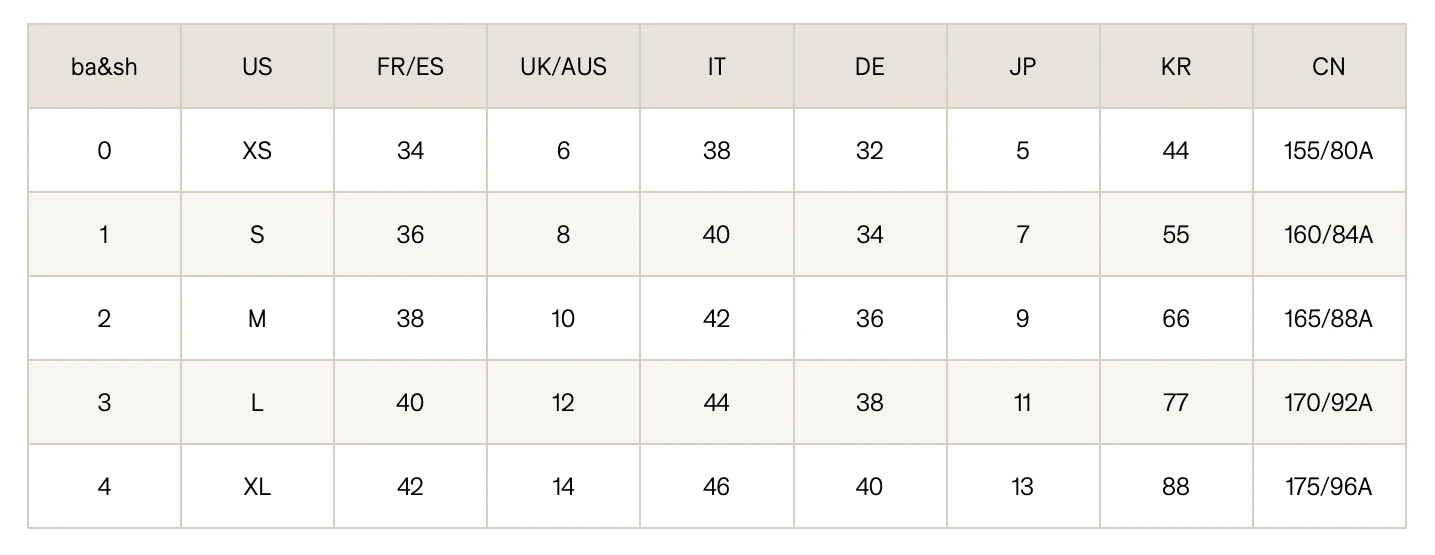The width and height of the screenshot is (1435, 555).
Task: Click the ba&sh column header
Action: point(104,67)
